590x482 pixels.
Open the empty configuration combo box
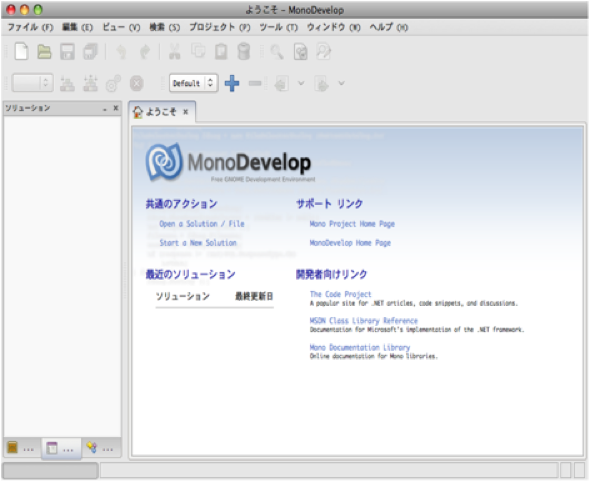pyautogui.click(x=32, y=83)
